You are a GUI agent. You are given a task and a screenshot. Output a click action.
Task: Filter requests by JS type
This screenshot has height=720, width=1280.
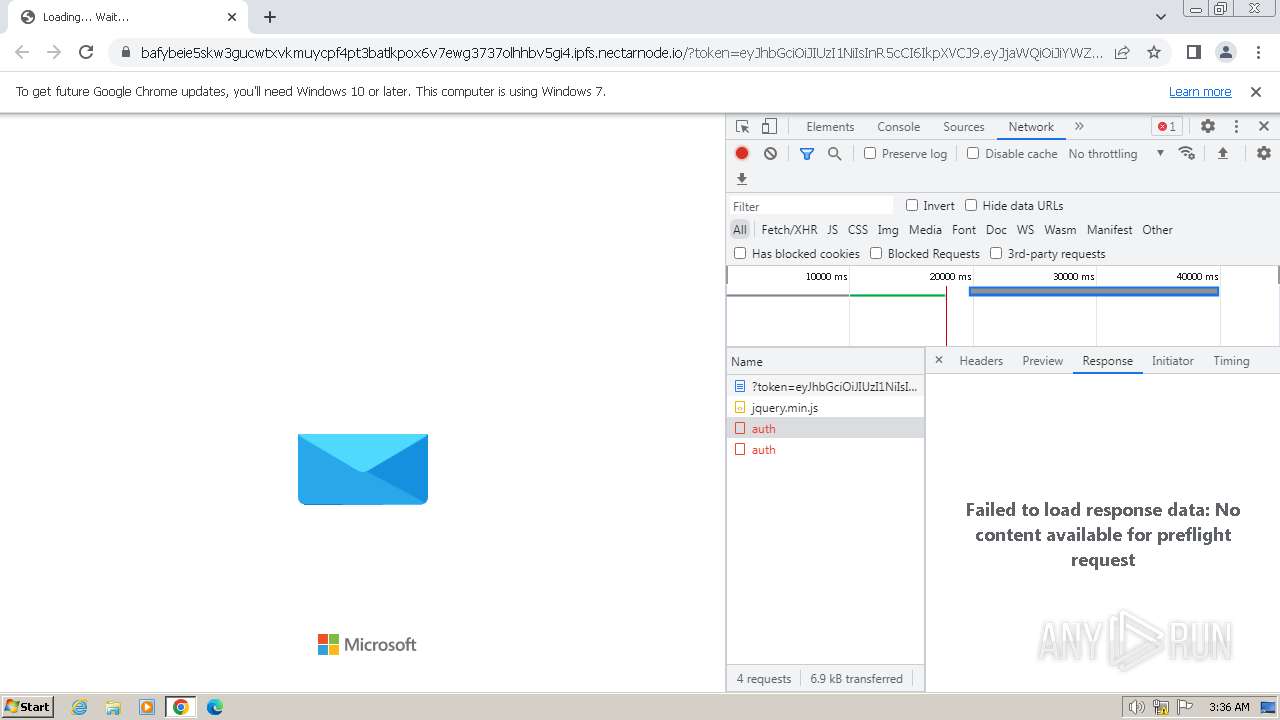[832, 230]
